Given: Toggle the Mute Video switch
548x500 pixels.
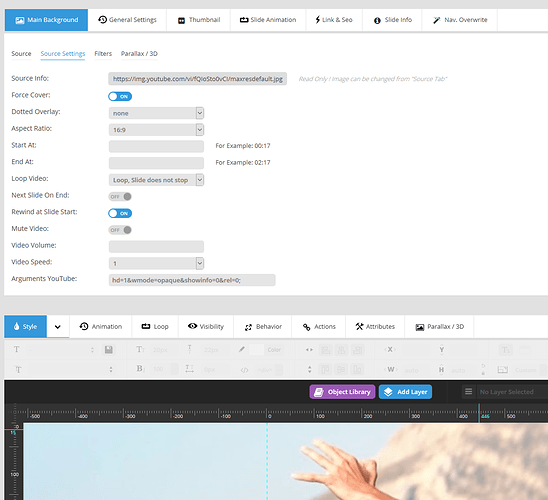Looking at the screenshot, I should (x=120, y=230).
